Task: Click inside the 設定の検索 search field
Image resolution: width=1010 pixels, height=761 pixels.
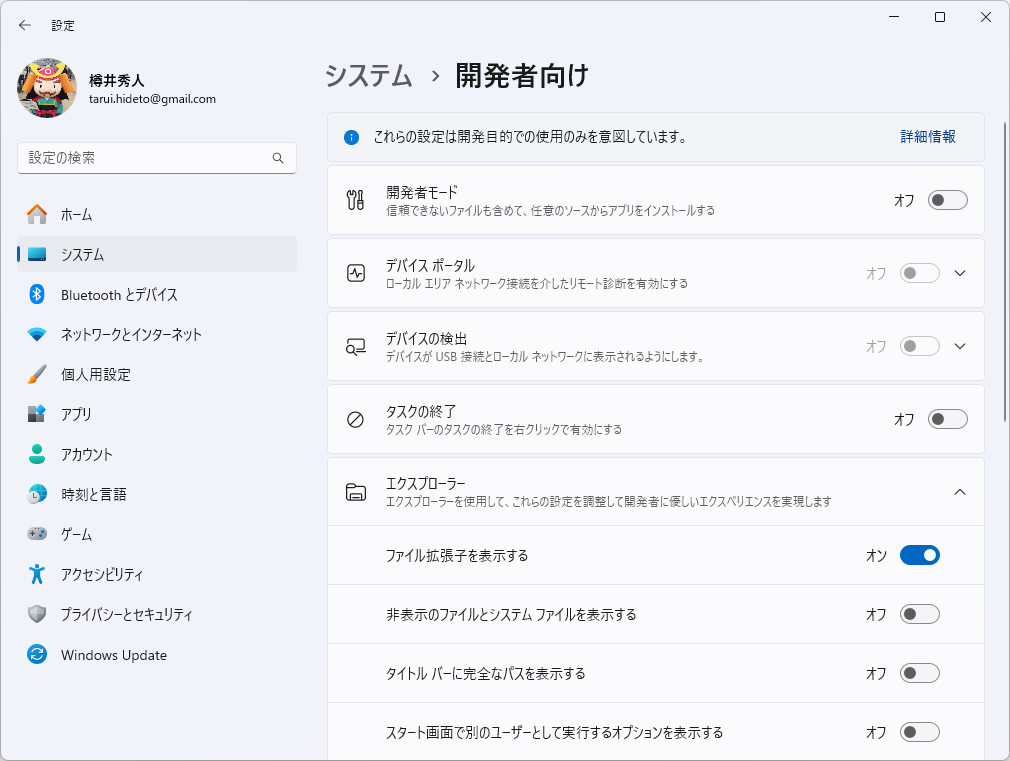Action: point(157,158)
